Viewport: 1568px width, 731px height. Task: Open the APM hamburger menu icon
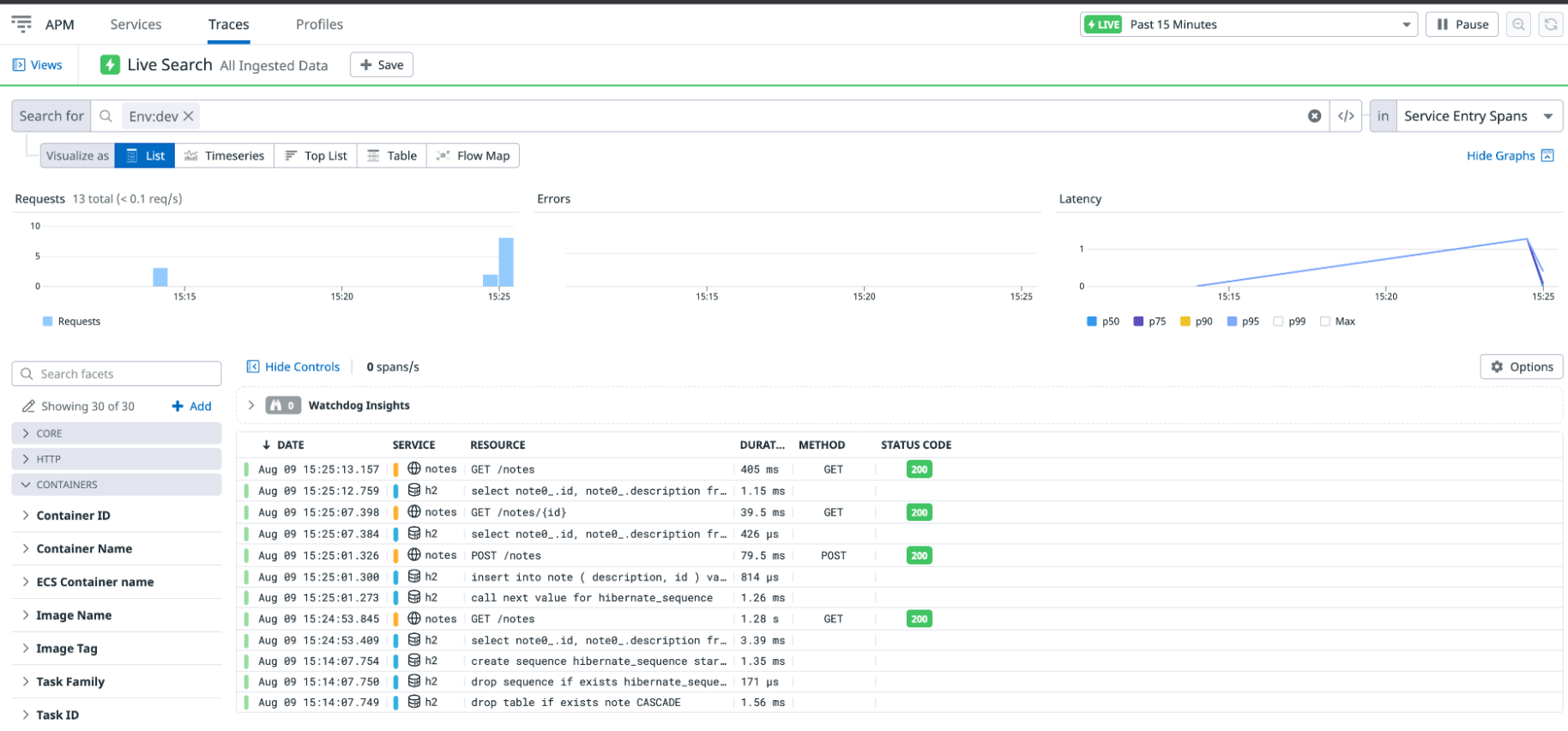point(21,24)
